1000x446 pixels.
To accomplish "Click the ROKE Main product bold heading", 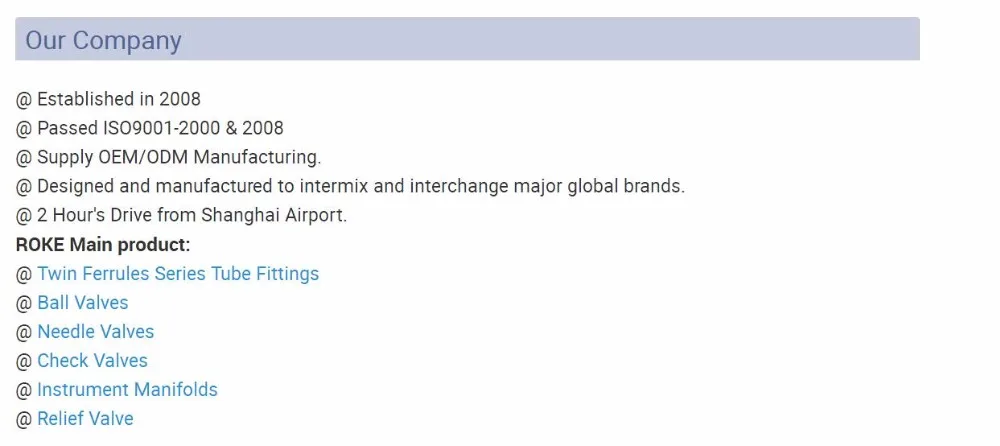I will [103, 244].
